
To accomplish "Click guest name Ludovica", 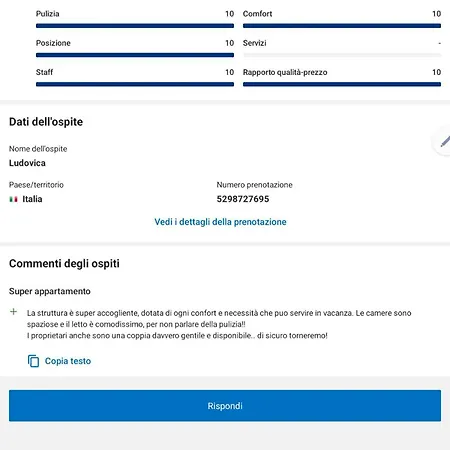I will (x=27, y=163).
